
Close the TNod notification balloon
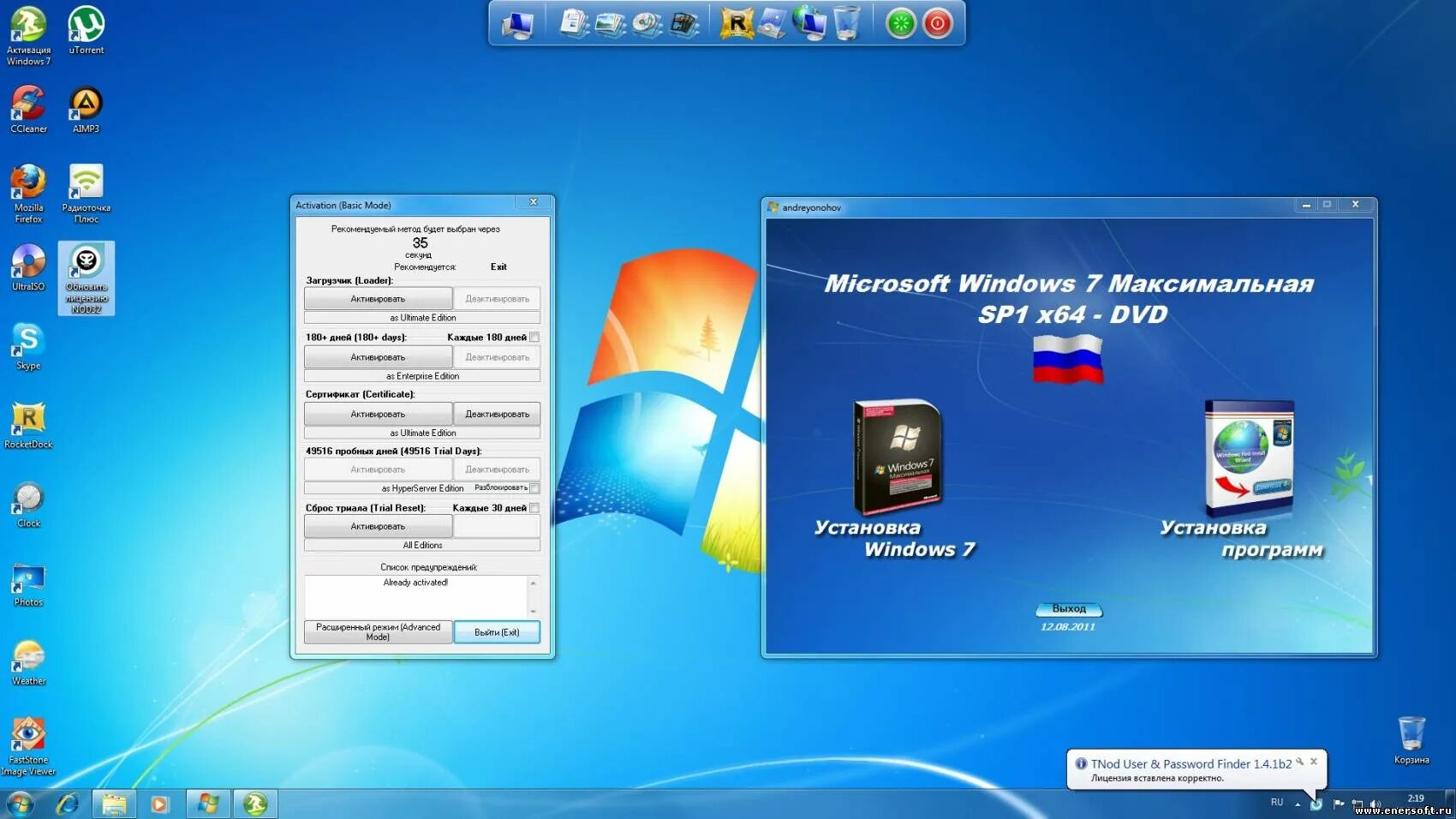coord(1314,762)
